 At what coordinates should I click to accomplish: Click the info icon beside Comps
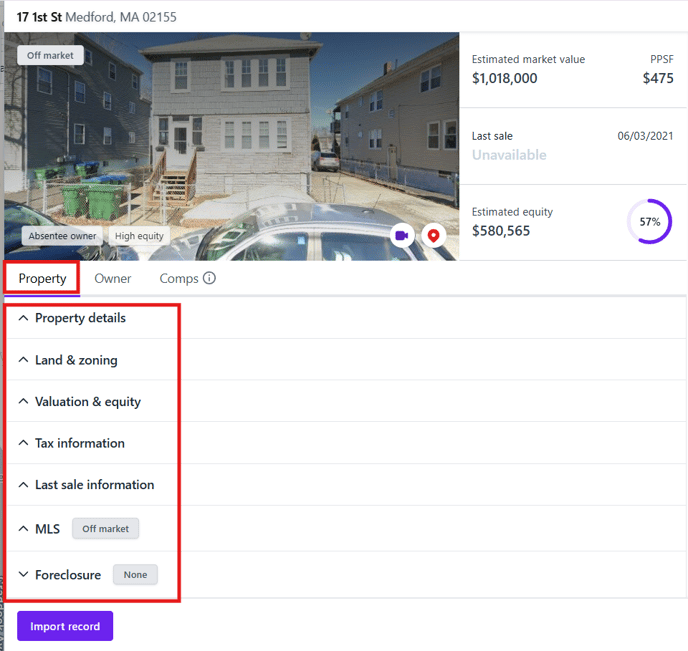point(209,278)
